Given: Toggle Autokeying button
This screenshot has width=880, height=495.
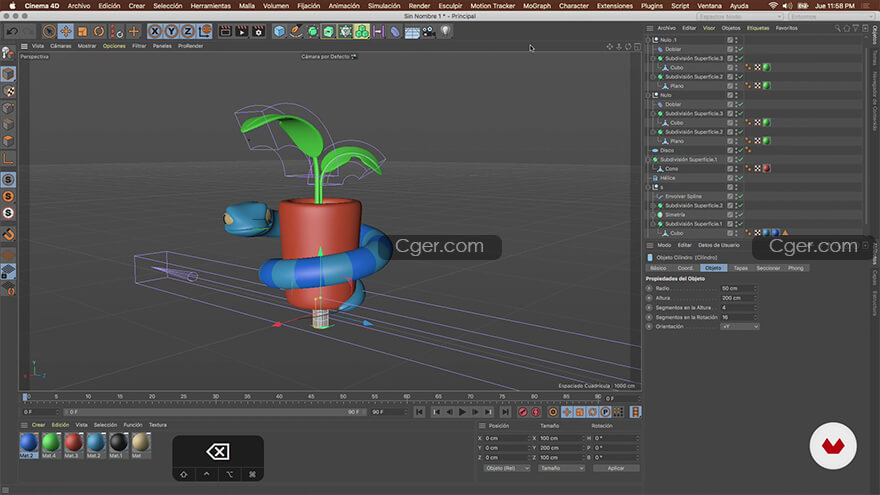Looking at the screenshot, I should tap(536, 412).
